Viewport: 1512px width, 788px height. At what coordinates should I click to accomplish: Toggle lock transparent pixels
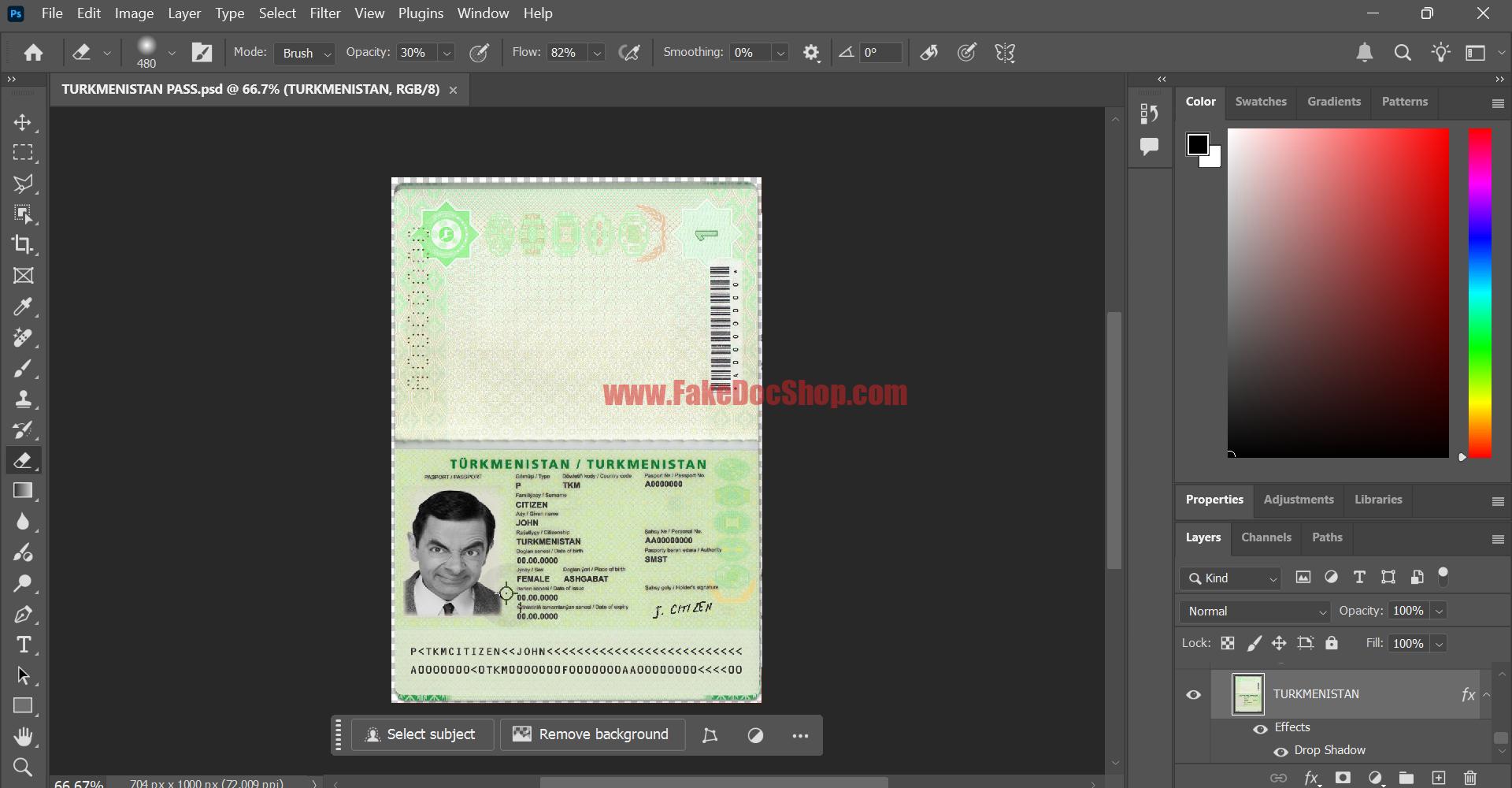coord(1228,644)
